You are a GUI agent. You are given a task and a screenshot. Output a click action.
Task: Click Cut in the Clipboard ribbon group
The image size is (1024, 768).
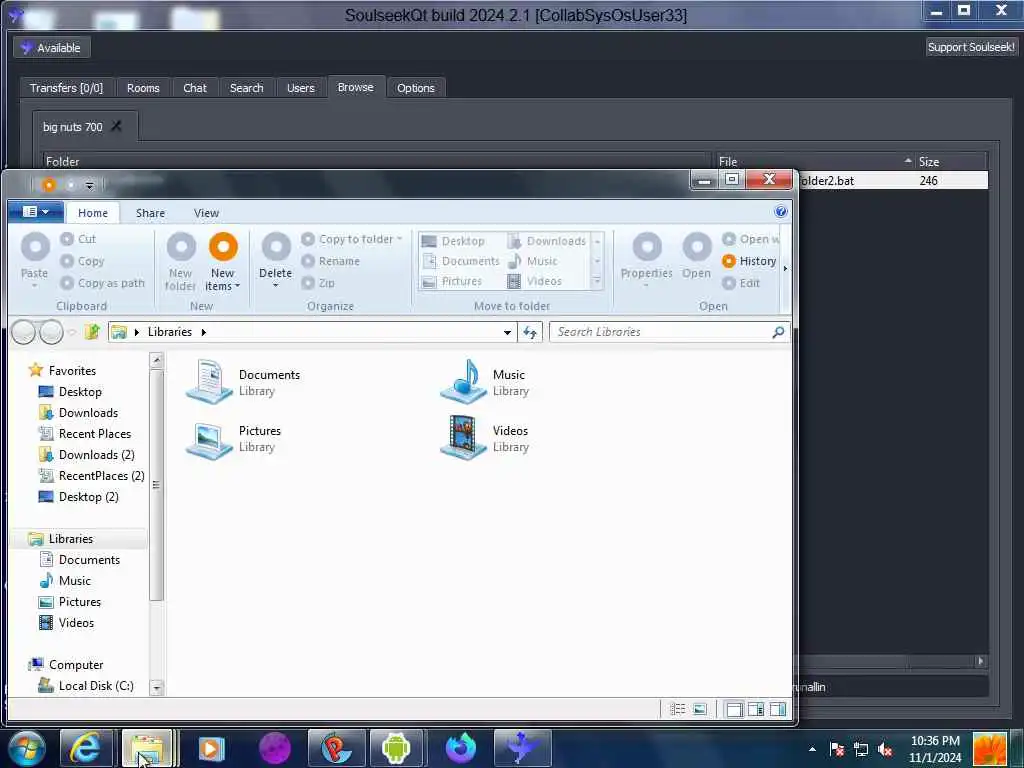78,239
